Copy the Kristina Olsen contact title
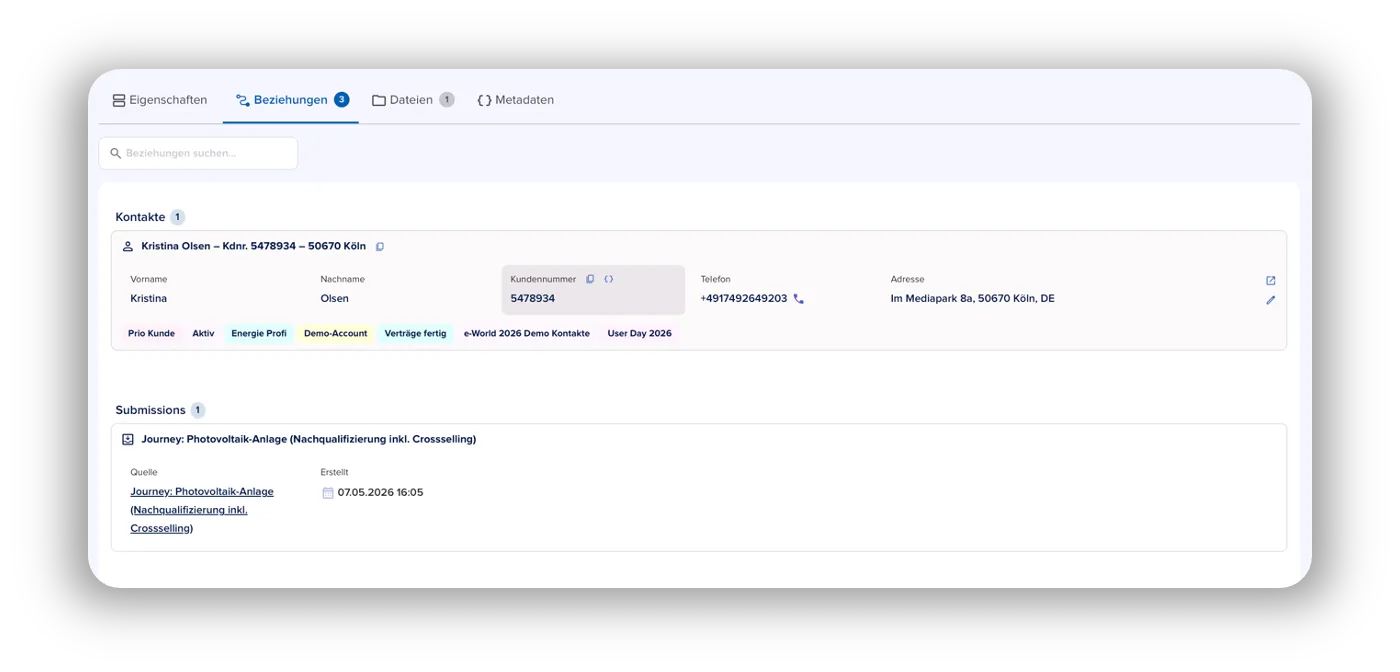The image size is (1400, 672). pyautogui.click(x=380, y=246)
